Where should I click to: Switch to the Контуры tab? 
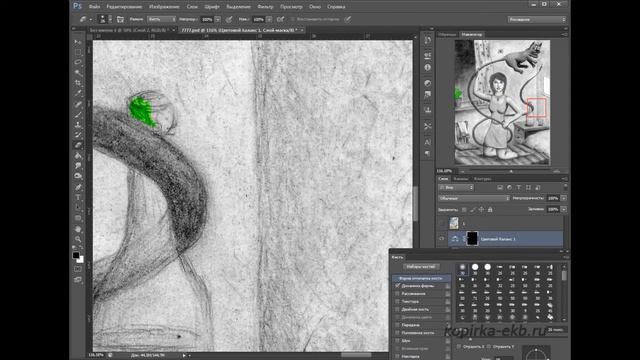(x=482, y=179)
